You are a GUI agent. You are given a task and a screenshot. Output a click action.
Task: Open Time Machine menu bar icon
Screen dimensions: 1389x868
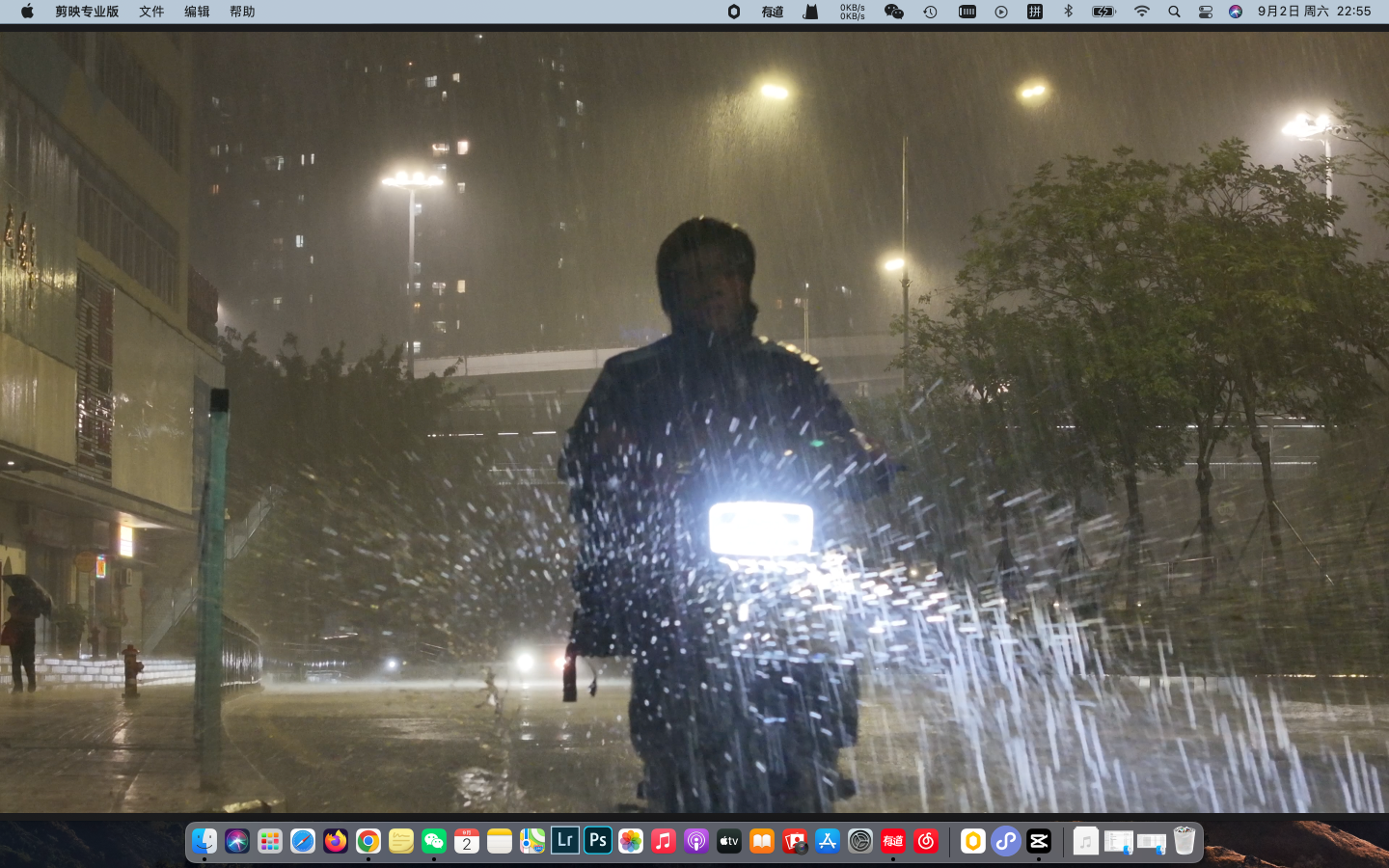(x=930, y=12)
